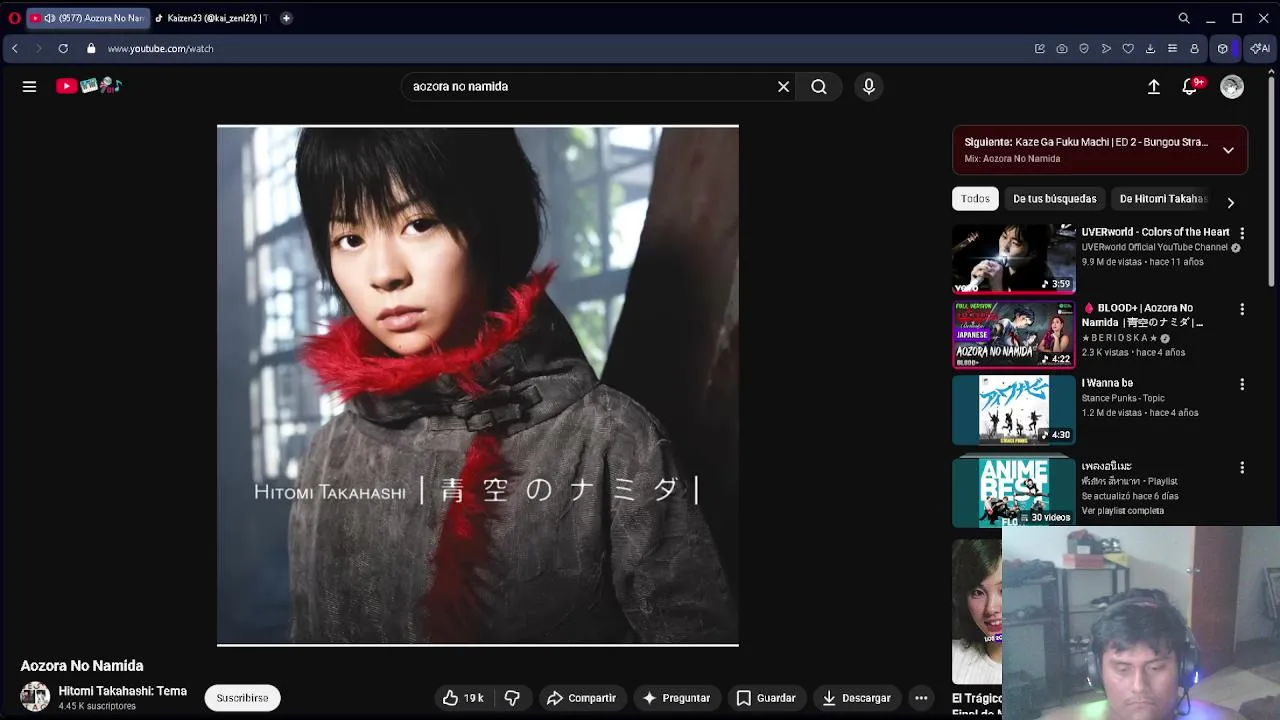Open Opera easy setup sliders icon
The width and height of the screenshot is (1280, 720).
[x=1172, y=48]
